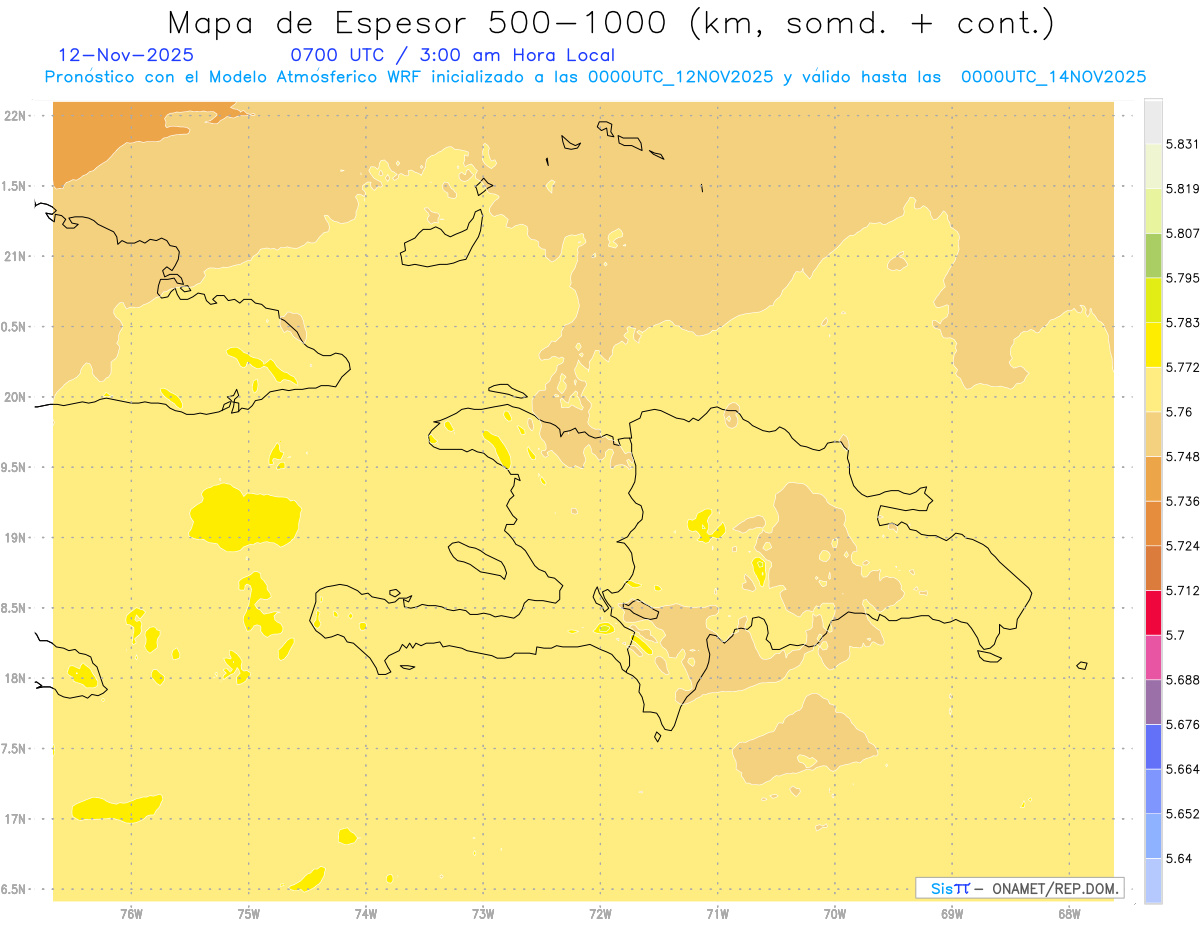The width and height of the screenshot is (1200, 927).
Task: Click the '5.676' color bar label
Action: coord(1182,725)
